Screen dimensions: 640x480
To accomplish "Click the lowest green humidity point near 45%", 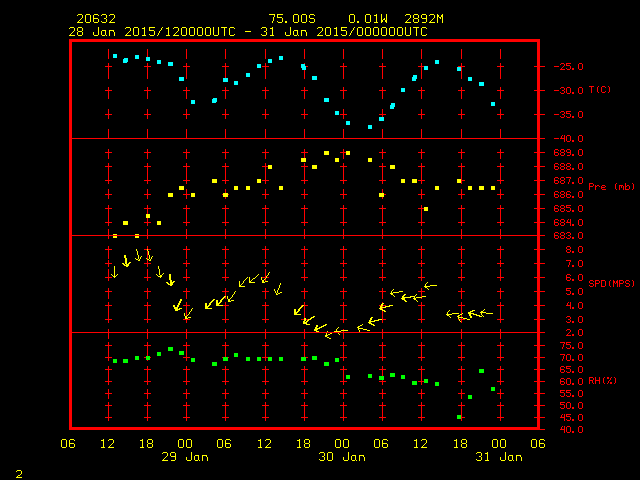I will [459, 417].
